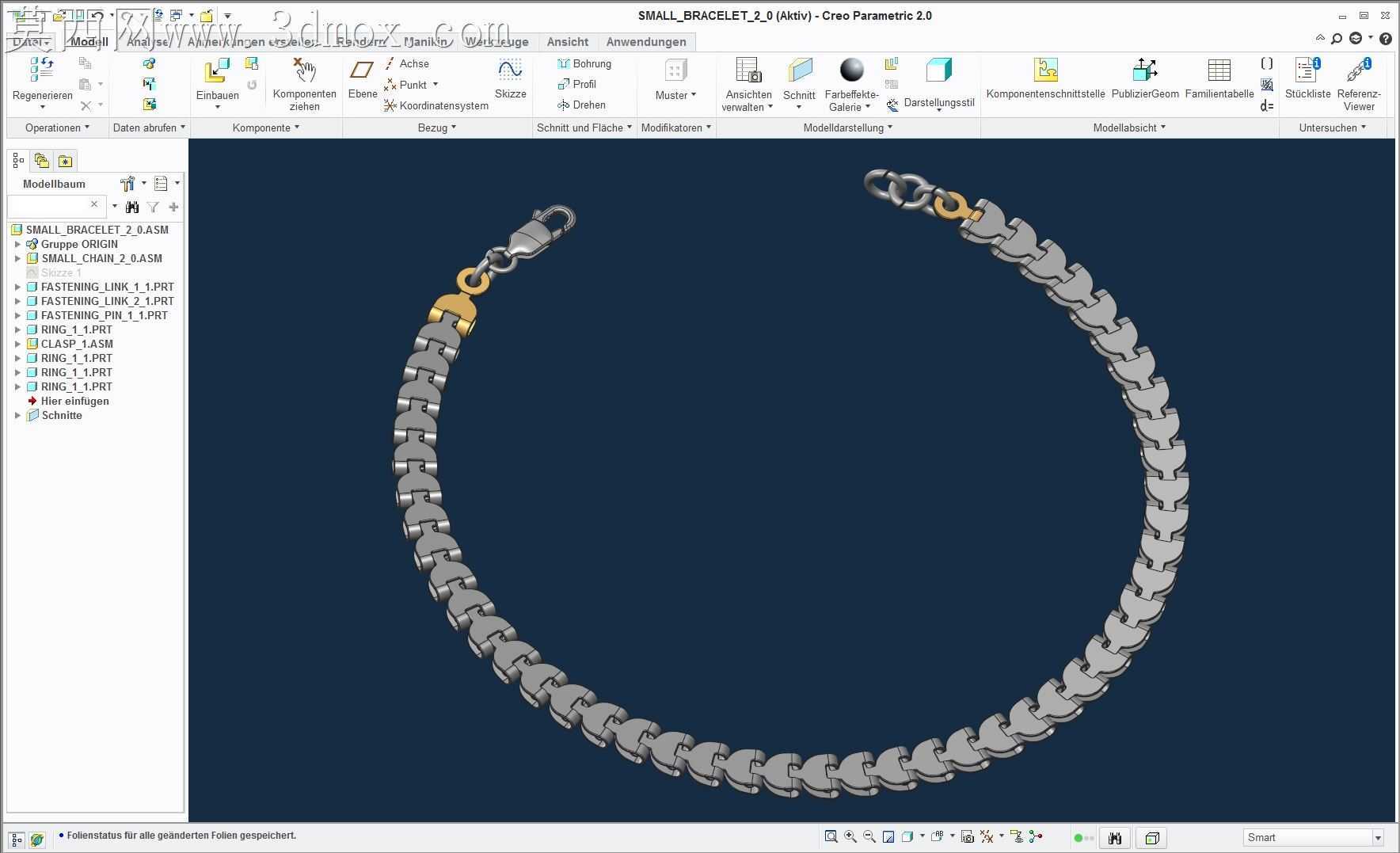Click the help question mark icon

[x=1385, y=38]
